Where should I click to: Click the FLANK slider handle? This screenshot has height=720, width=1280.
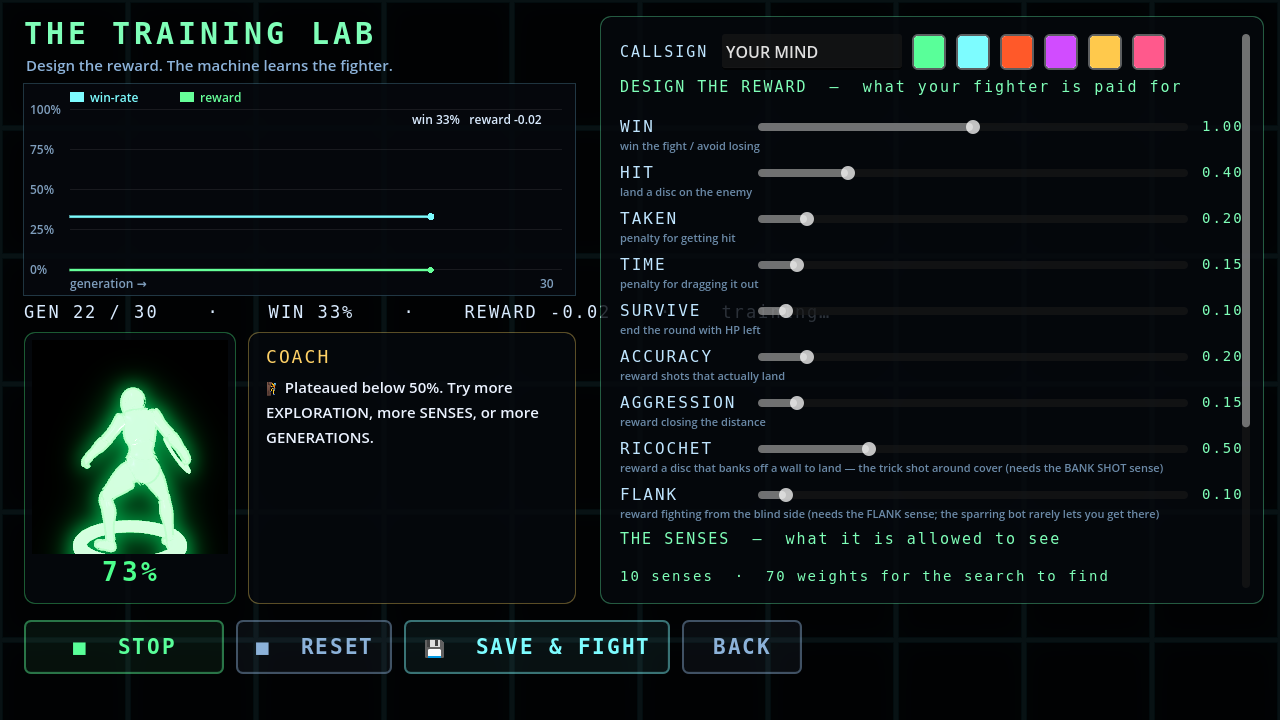(x=786, y=495)
